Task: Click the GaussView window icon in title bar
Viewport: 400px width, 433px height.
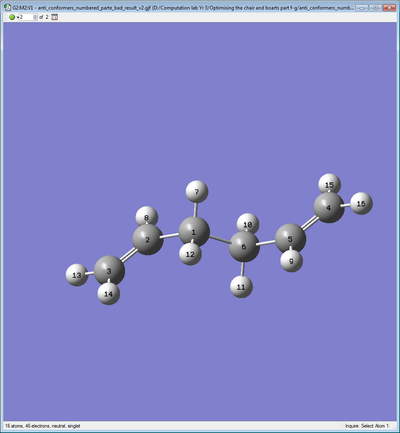Action: point(7,7)
